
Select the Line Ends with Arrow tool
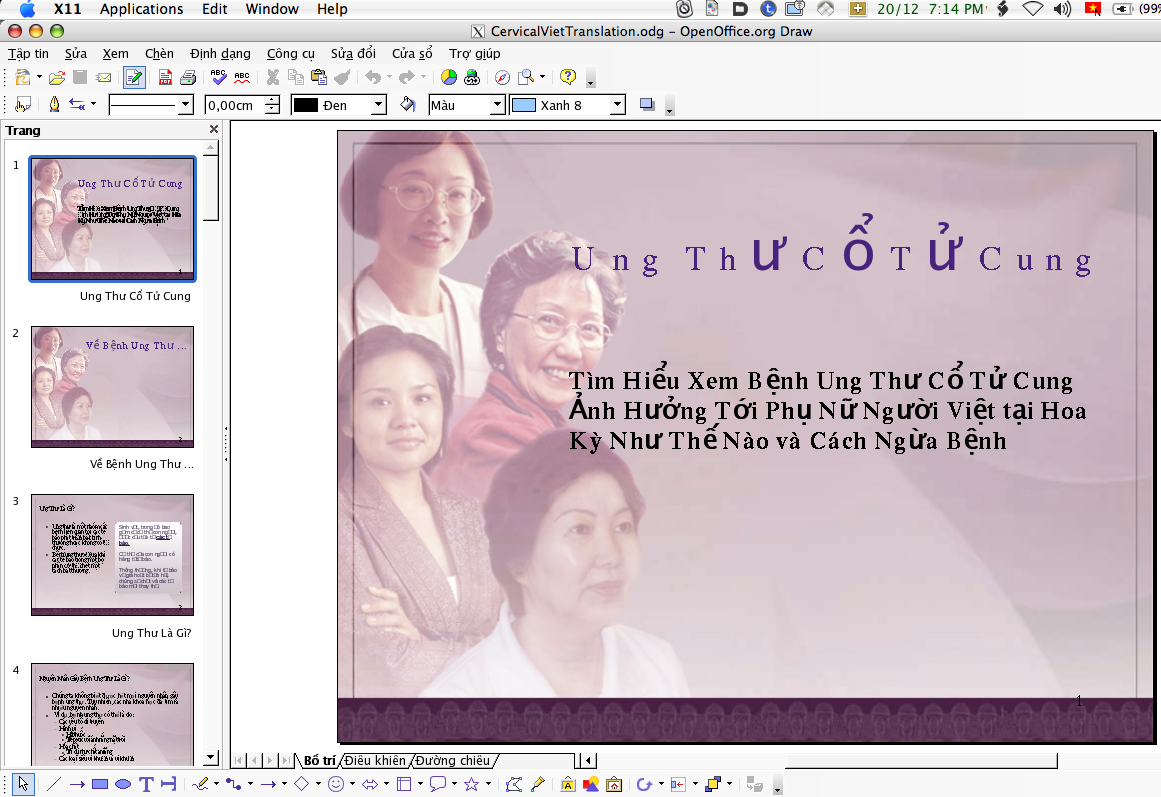pyautogui.click(x=77, y=784)
